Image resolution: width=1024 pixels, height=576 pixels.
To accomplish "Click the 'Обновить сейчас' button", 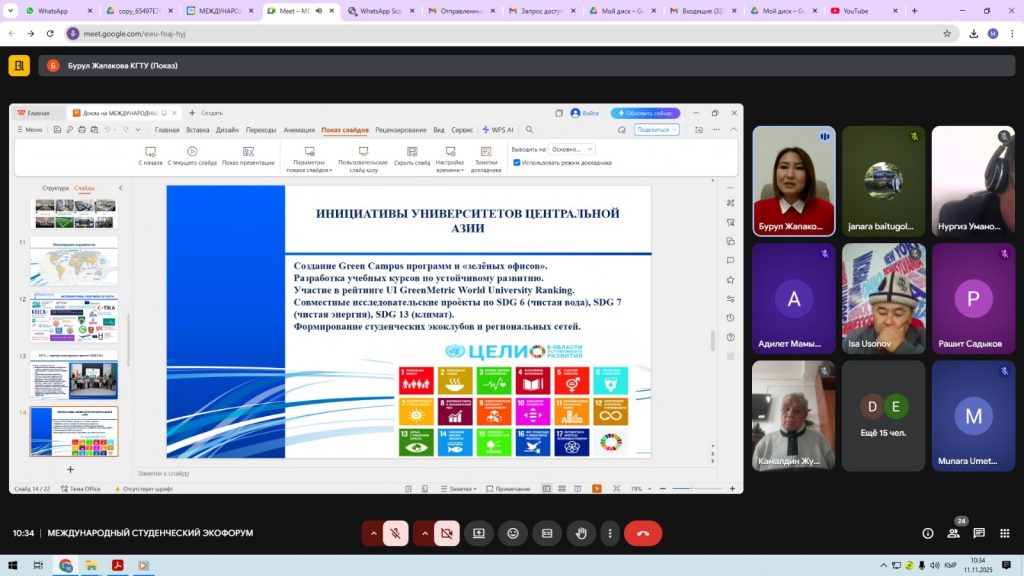I will (646, 113).
